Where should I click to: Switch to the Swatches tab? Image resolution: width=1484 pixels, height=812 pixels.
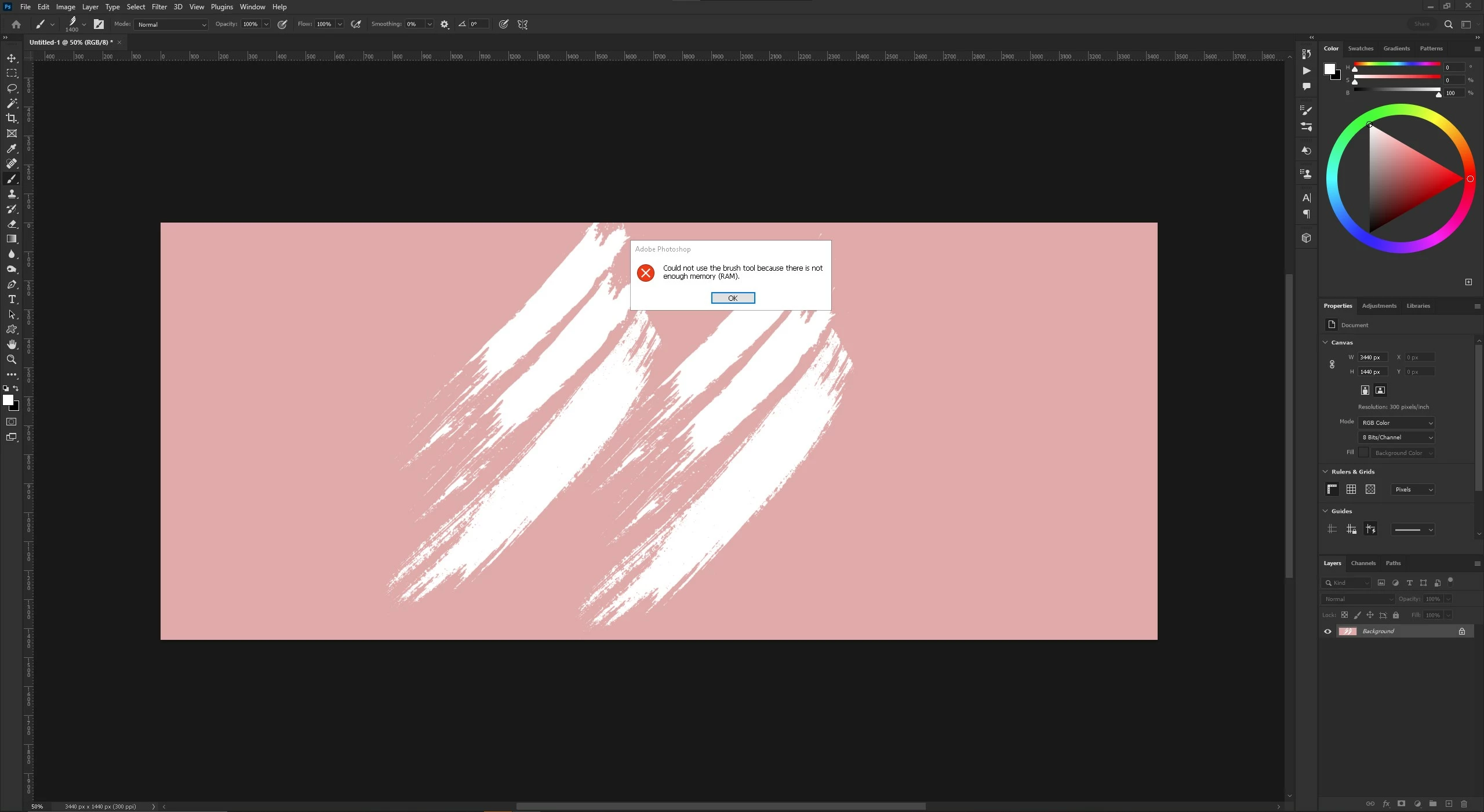[1360, 48]
